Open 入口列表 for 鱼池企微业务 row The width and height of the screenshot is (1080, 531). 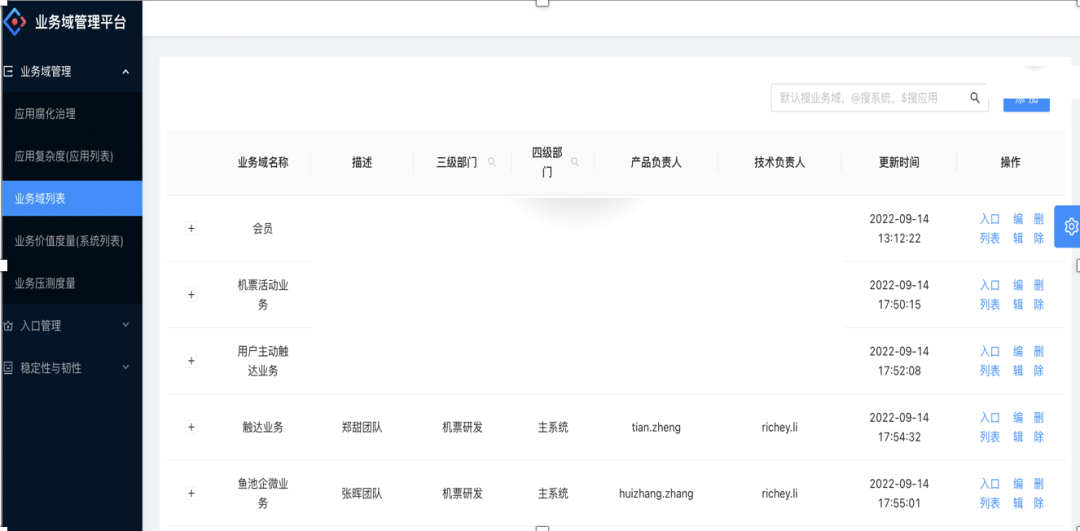(x=990, y=493)
